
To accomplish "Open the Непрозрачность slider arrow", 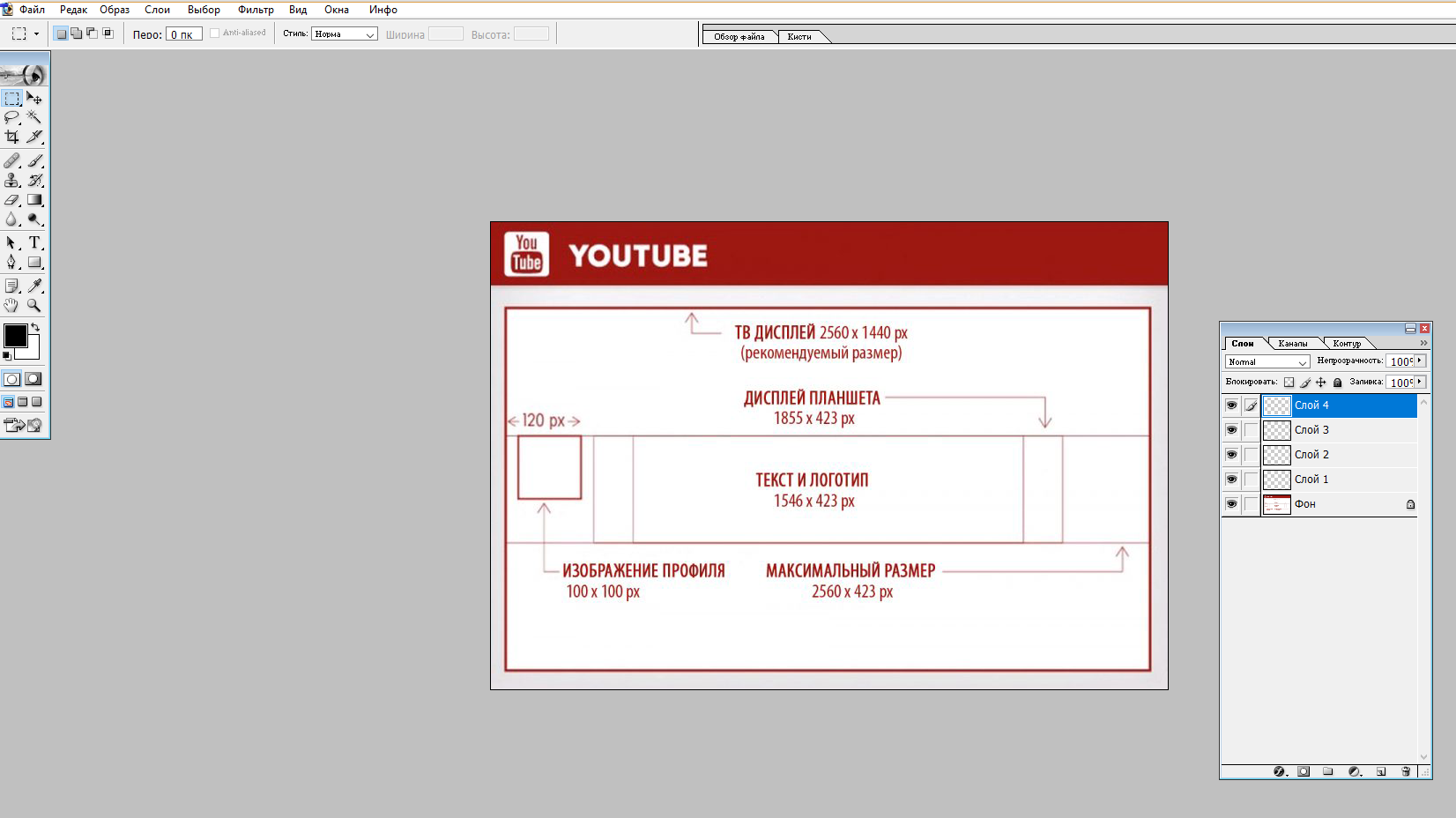I will [x=1419, y=361].
